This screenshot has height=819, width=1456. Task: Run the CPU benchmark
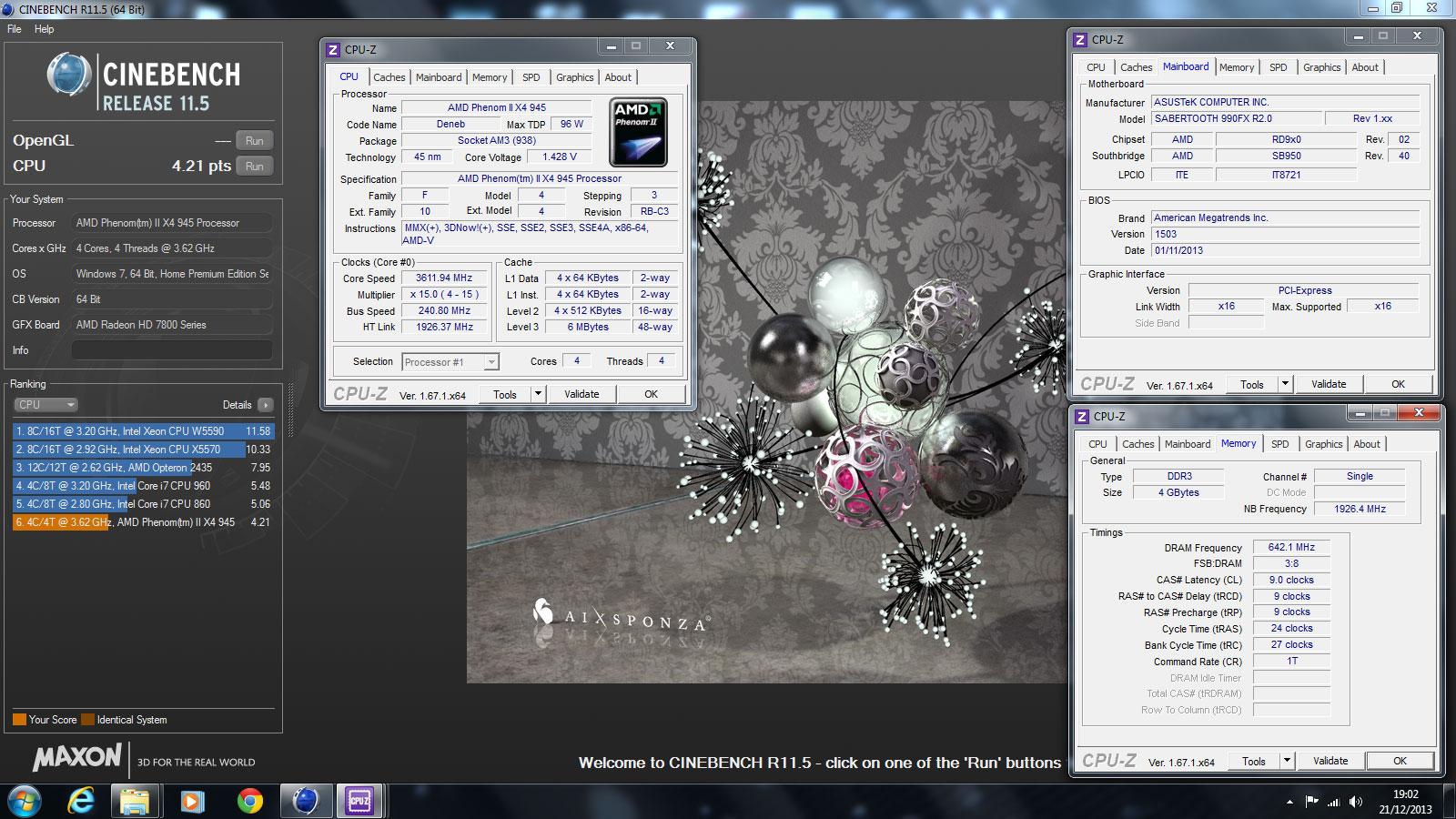(x=255, y=167)
